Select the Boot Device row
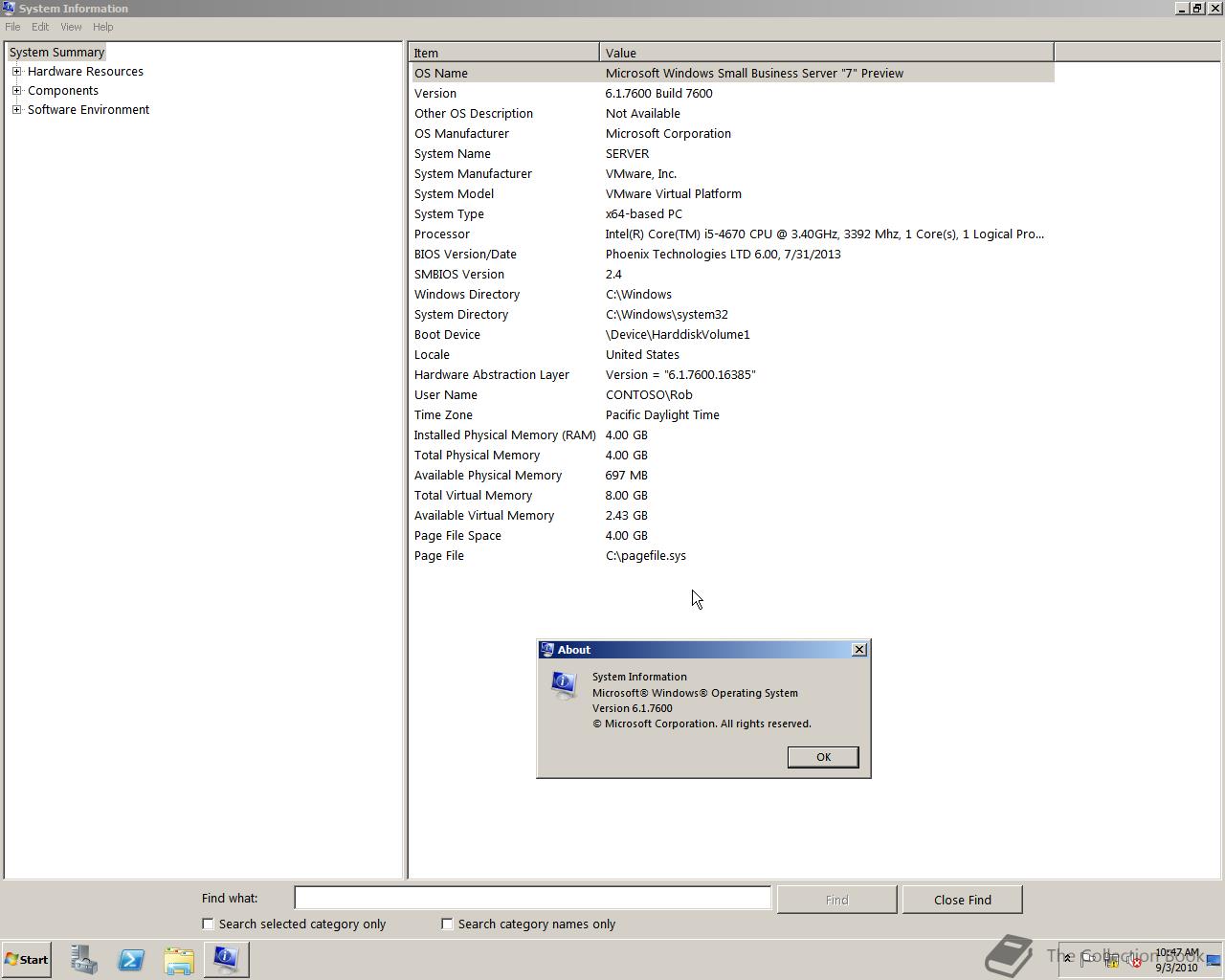Image resolution: width=1225 pixels, height=980 pixels. [x=732, y=334]
